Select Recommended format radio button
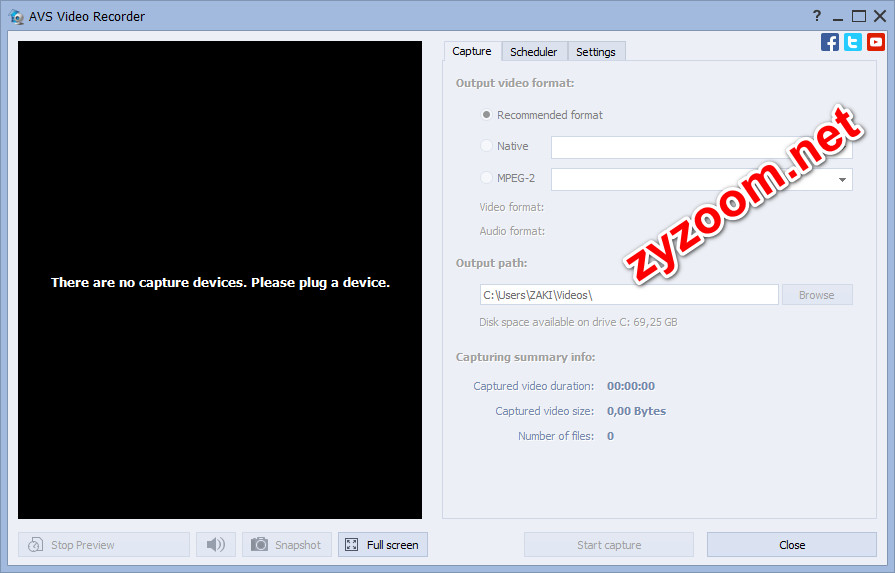Viewport: 895px width, 573px height. [x=486, y=115]
